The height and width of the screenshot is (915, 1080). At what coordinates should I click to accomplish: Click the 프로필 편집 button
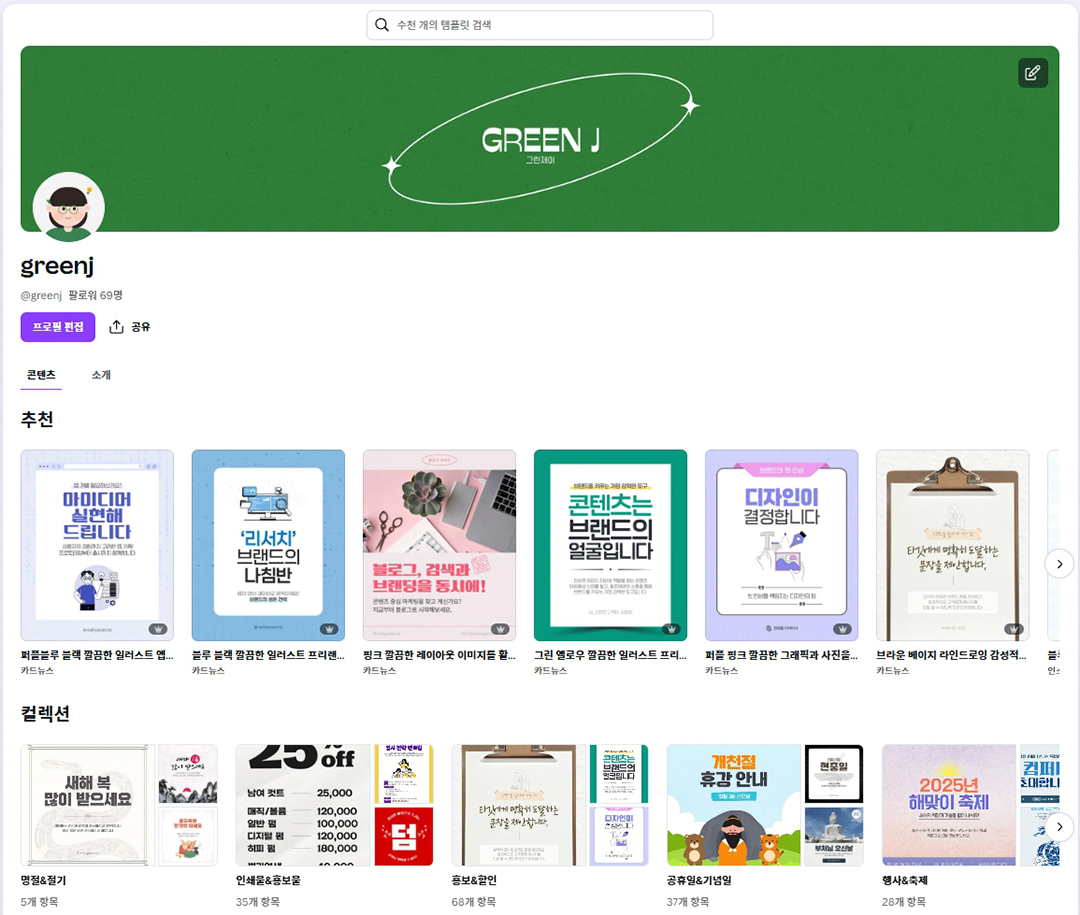pos(58,327)
